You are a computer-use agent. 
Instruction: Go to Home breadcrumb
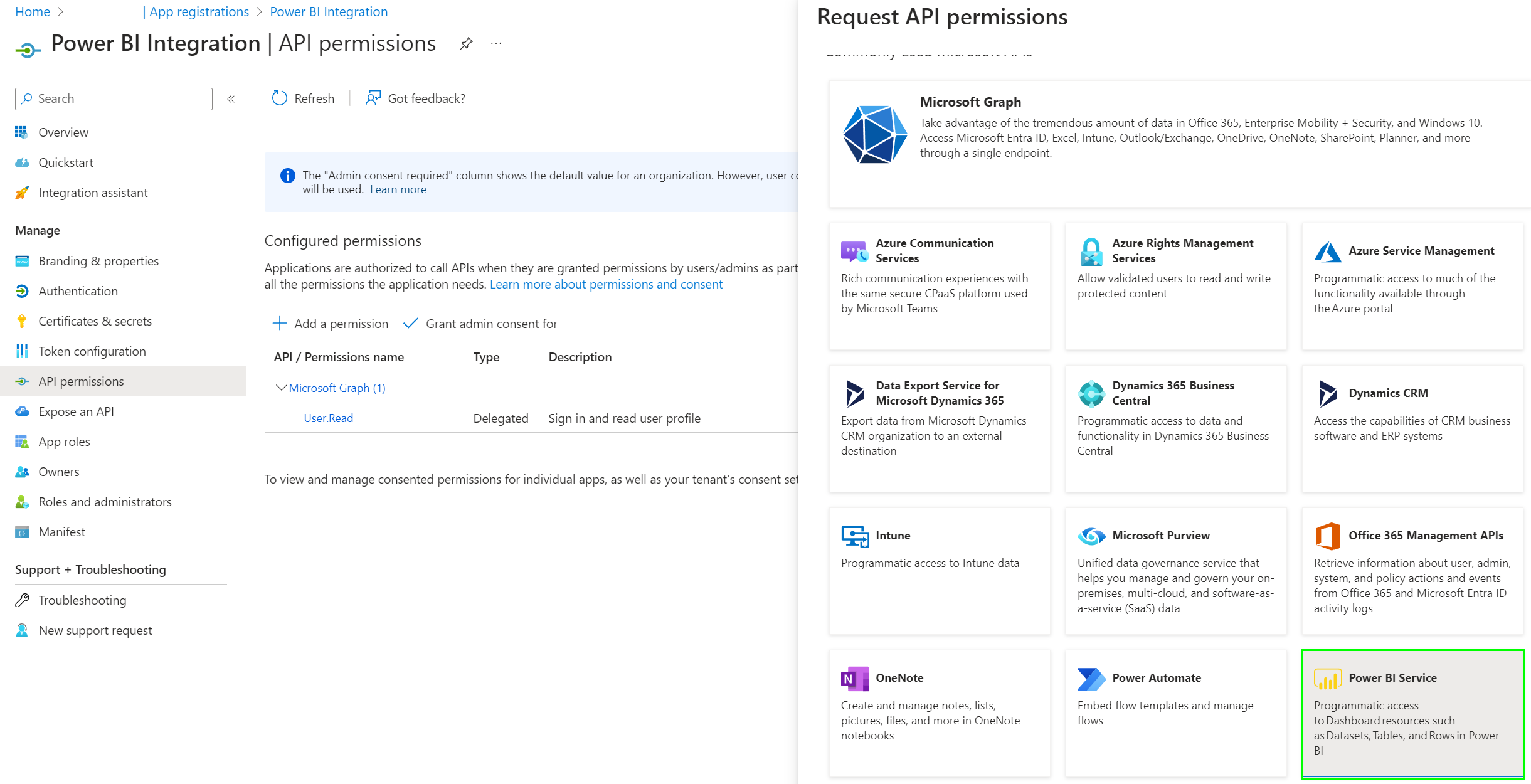click(x=33, y=12)
